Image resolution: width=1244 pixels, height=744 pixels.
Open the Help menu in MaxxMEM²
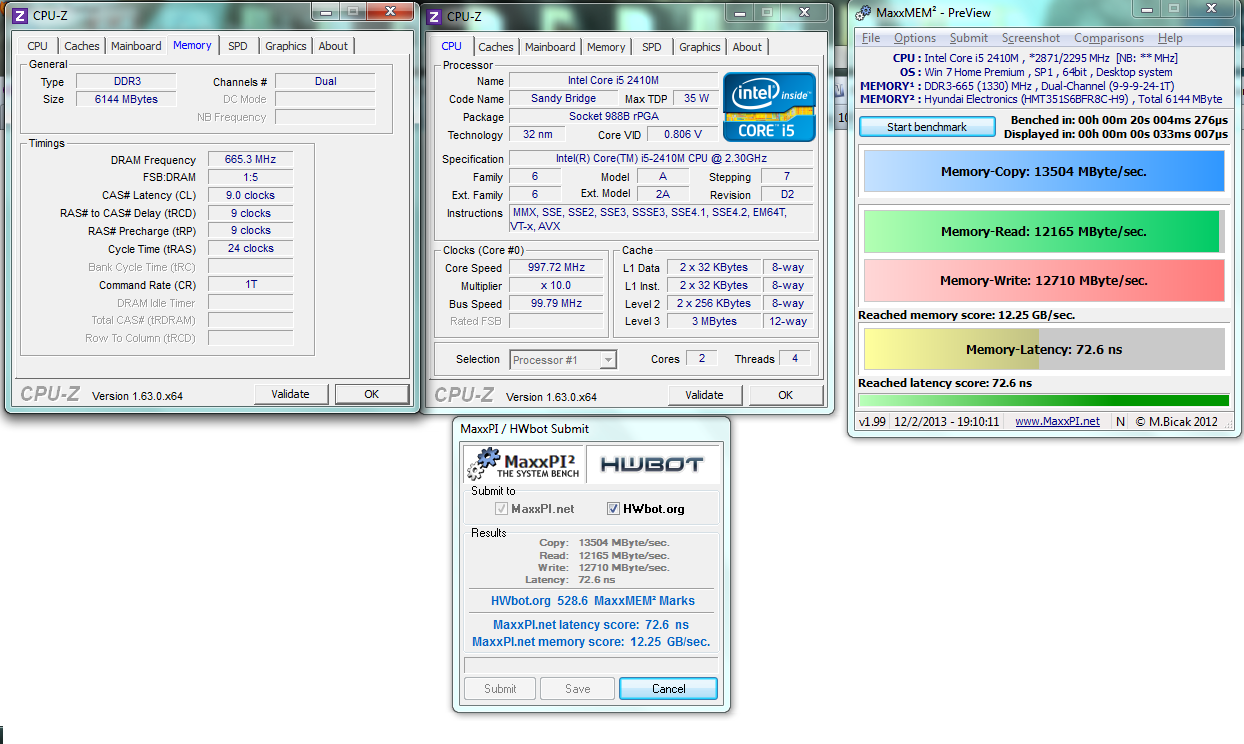tap(1170, 38)
